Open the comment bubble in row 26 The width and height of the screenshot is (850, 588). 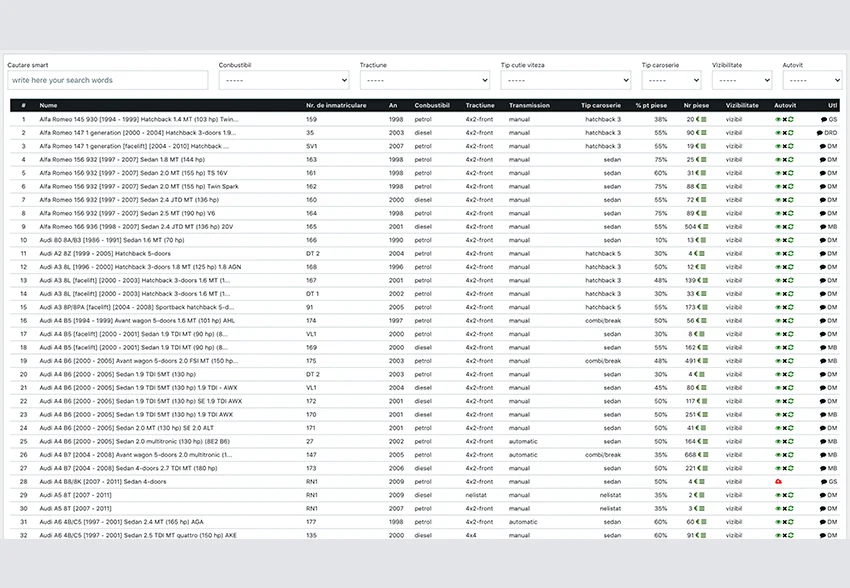(x=823, y=455)
